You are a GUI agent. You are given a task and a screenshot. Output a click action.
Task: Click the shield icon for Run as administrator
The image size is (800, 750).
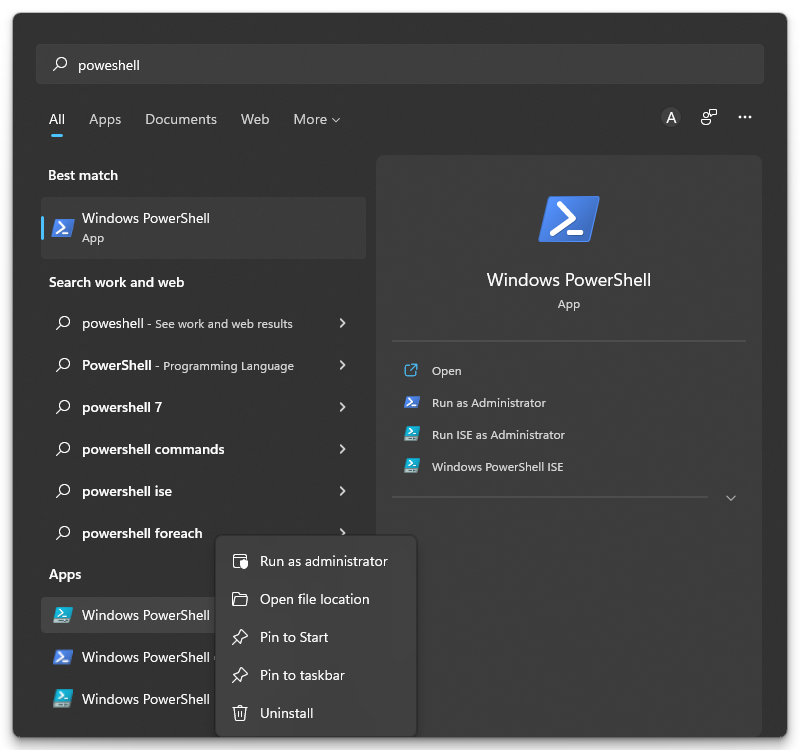coord(240,561)
